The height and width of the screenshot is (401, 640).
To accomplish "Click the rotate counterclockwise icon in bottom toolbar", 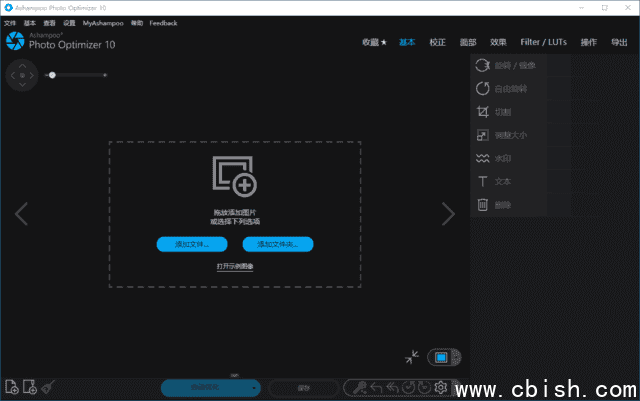I will pyautogui.click(x=408, y=387).
